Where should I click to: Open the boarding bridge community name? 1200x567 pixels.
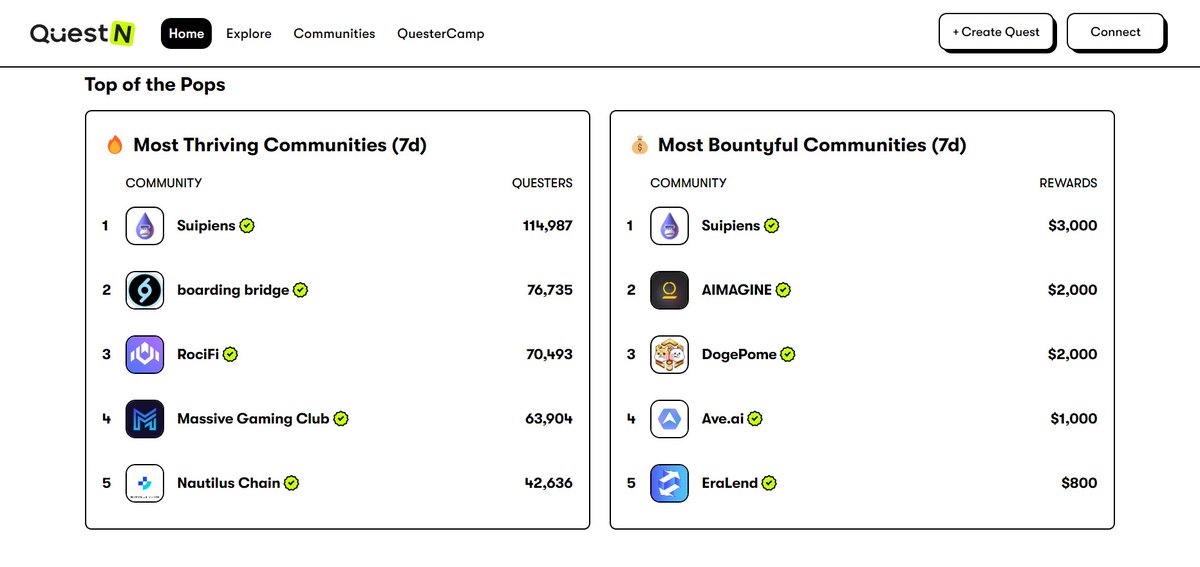tap(233, 290)
